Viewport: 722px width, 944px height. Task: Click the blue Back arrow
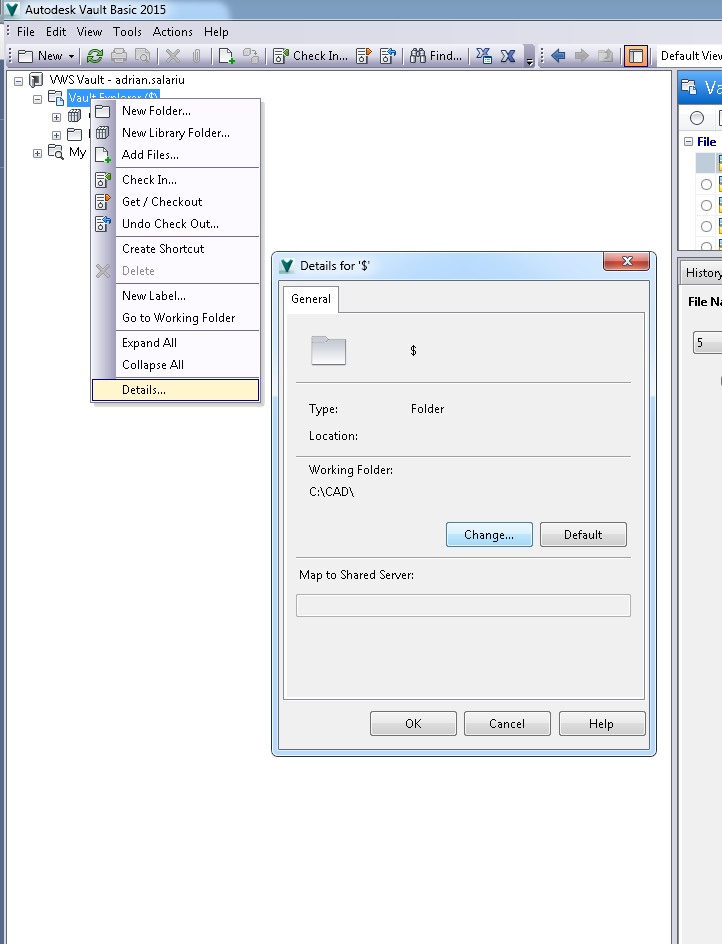[558, 56]
